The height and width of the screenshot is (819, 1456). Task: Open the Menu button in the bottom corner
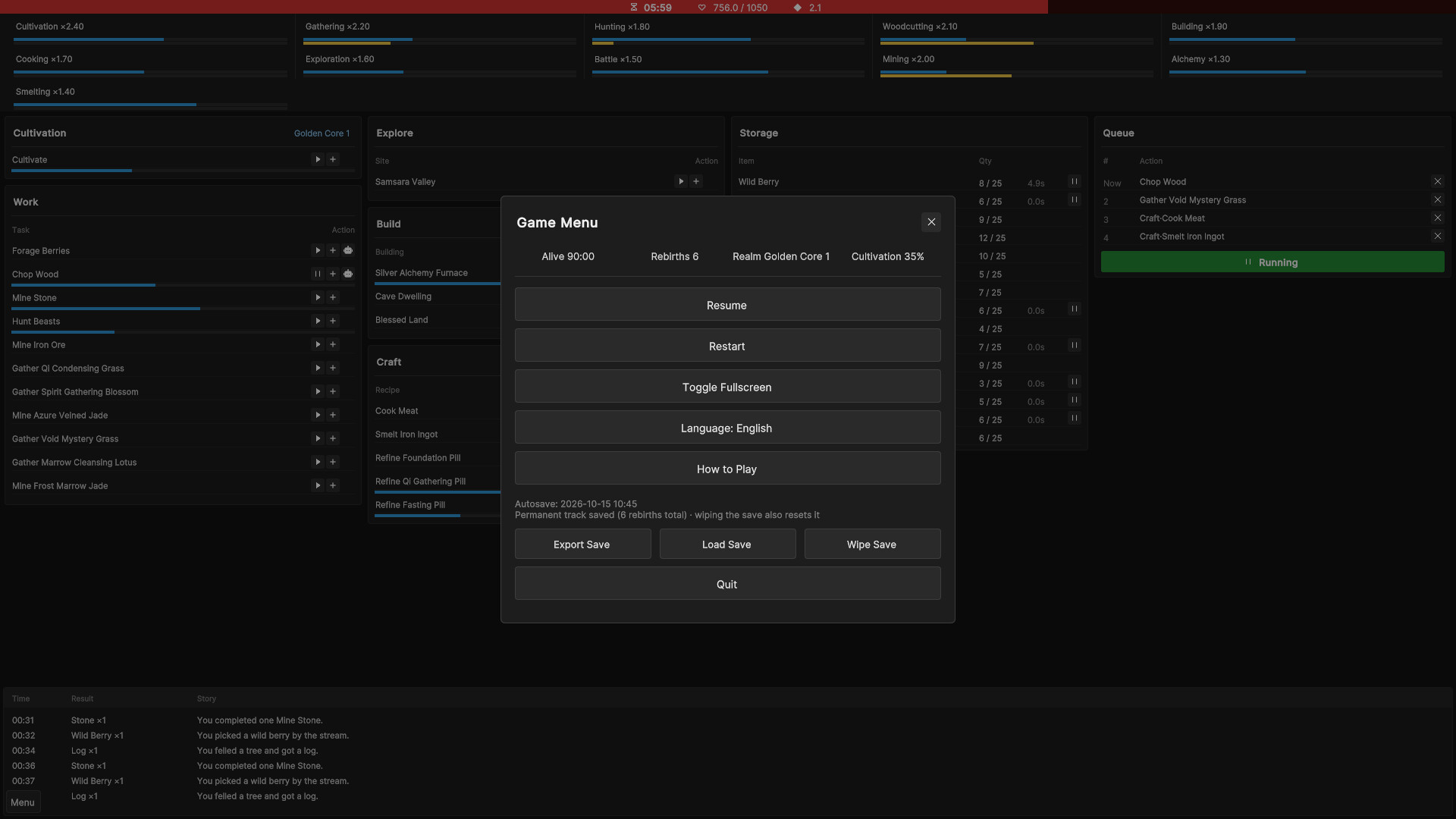(x=23, y=802)
